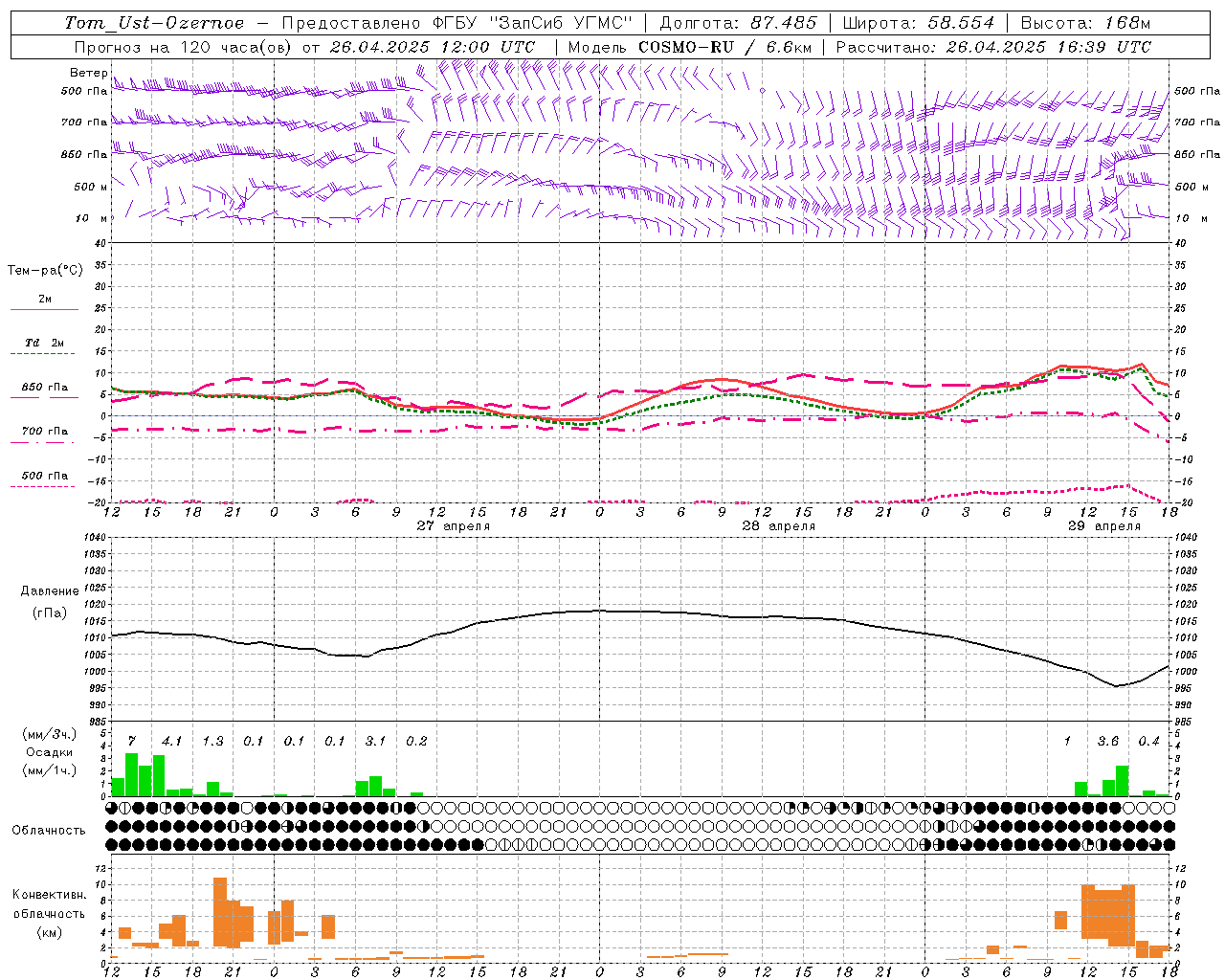Click the 'Тем-ра(°C)' temperature panel label
The height and width of the screenshot is (980, 1225).
(x=45, y=271)
